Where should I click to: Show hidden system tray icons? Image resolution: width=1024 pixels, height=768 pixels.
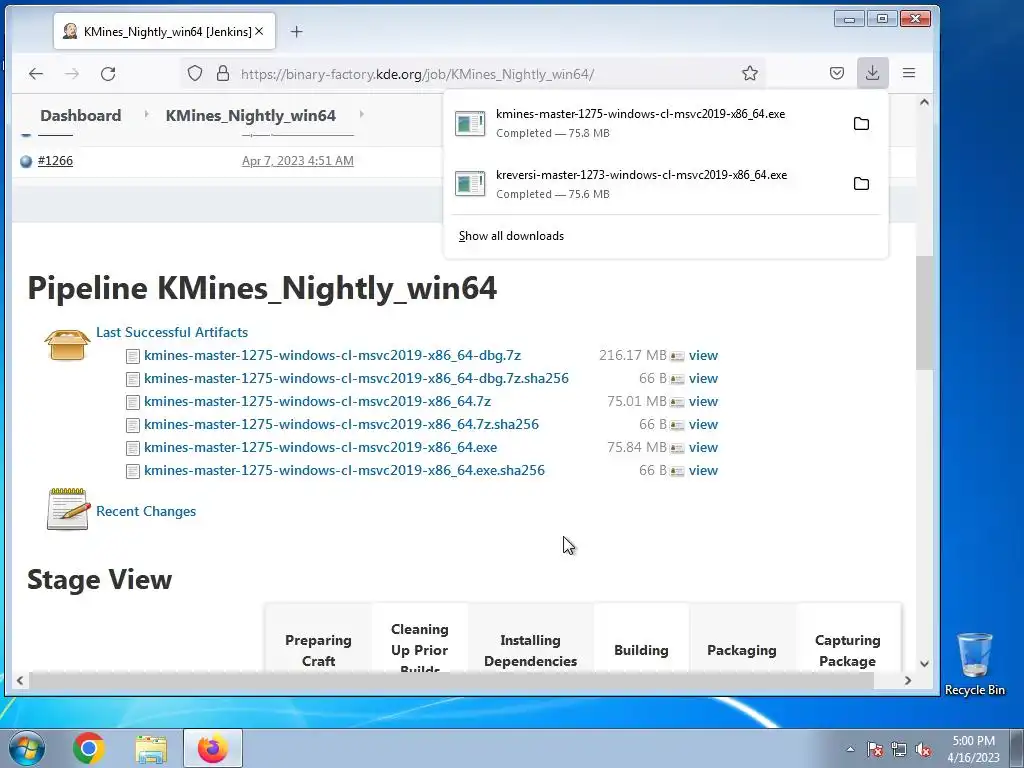[x=850, y=749]
